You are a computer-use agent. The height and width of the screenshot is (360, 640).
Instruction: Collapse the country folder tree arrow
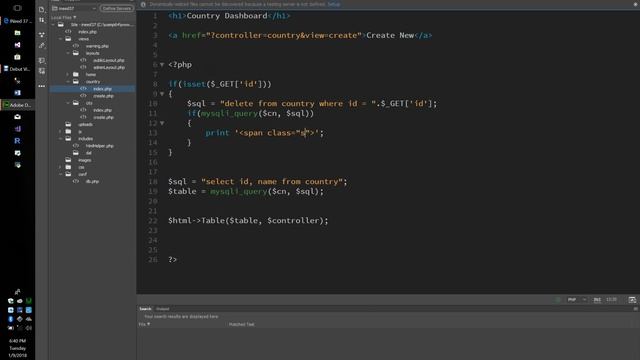68,82
